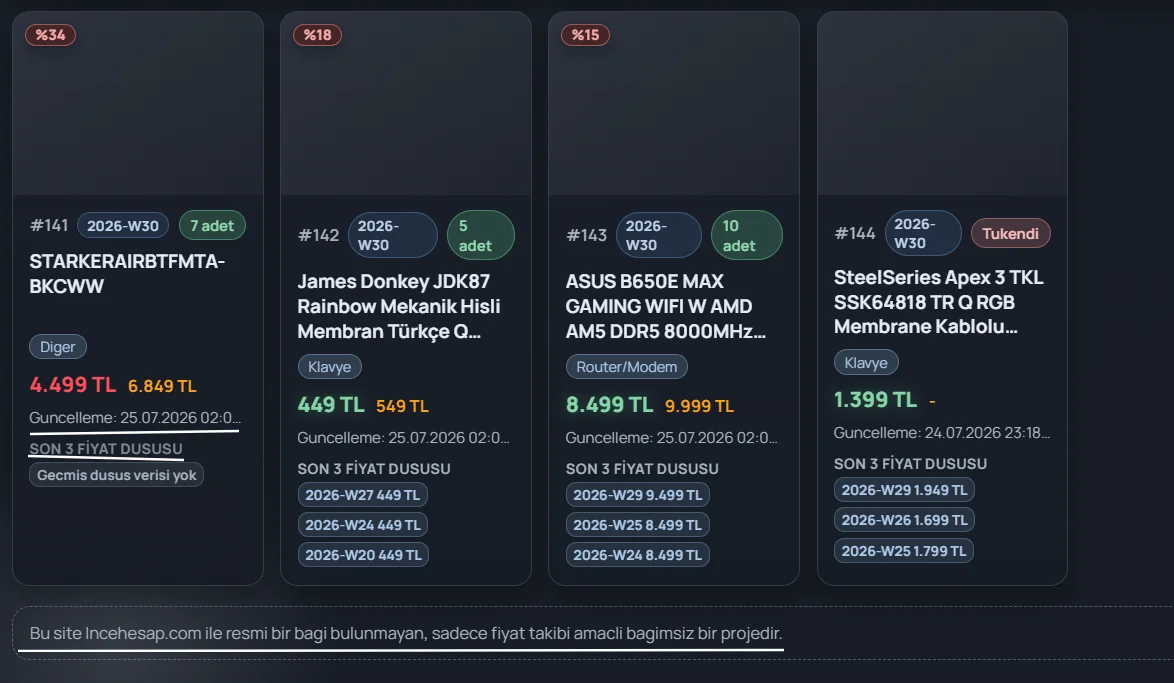Click the Guncelleme date on ASUS B650E card
This screenshot has height=683, width=1174.
(671, 437)
